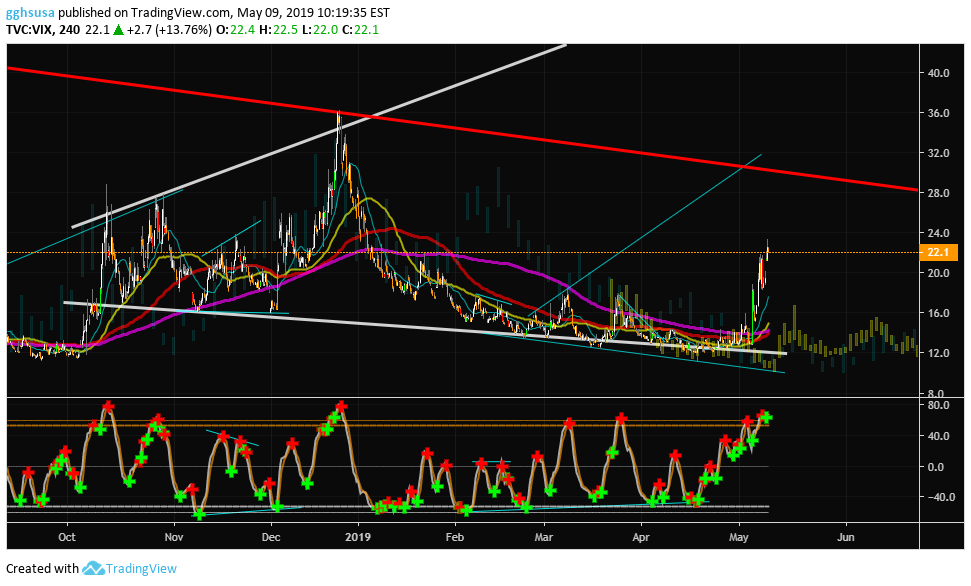
Task: Click the gghsusa author name
Action: [30, 12]
